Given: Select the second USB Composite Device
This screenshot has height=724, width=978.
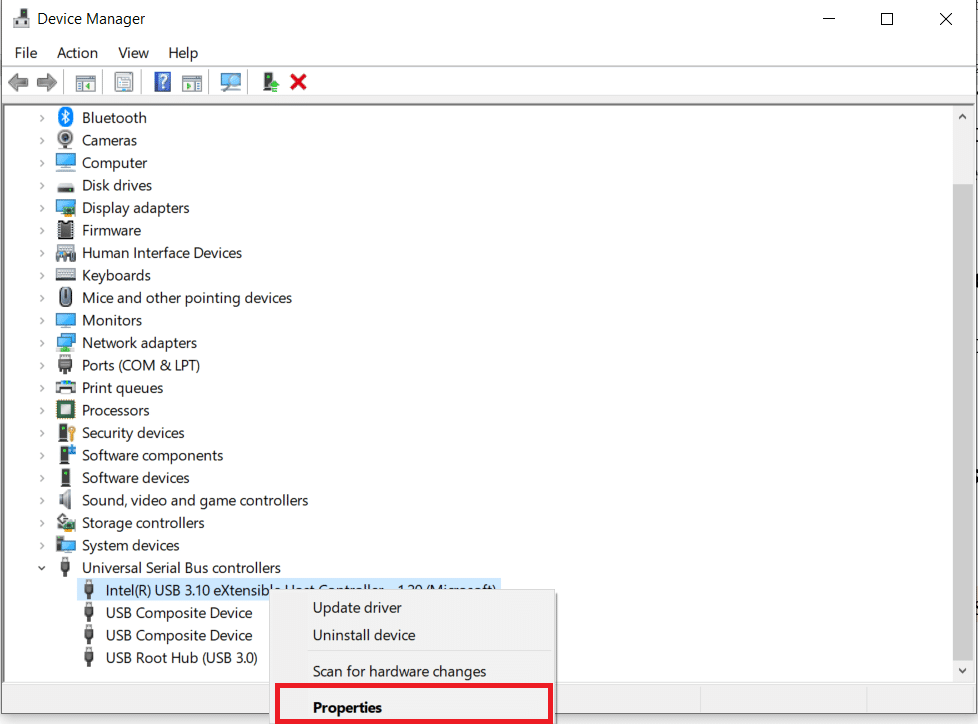Looking at the screenshot, I should 179,635.
